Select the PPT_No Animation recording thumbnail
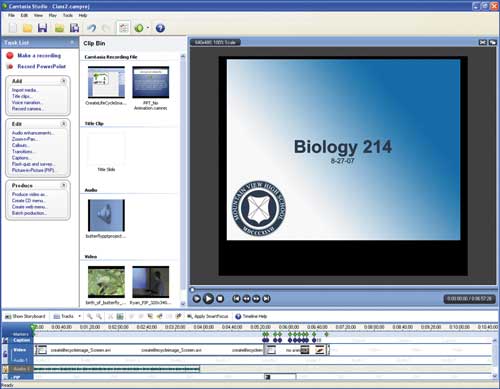500x389 pixels. [151, 82]
